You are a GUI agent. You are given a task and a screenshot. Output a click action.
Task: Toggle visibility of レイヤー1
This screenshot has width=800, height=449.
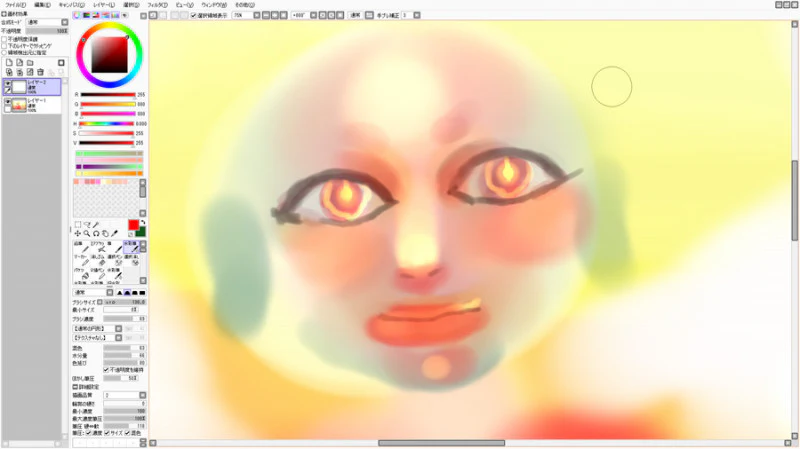[x=7, y=102]
